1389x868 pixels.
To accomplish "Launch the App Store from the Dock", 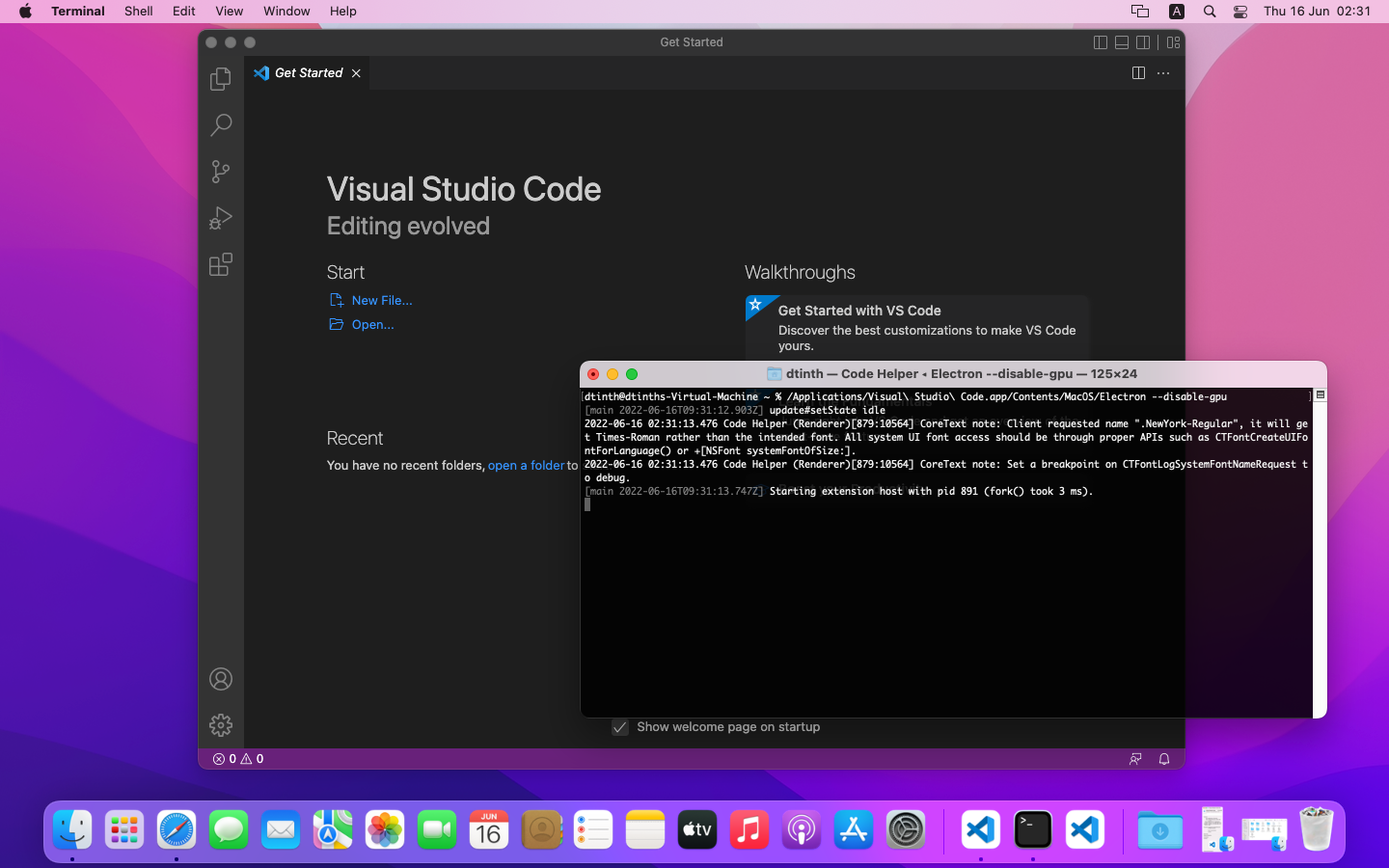I will 853,829.
